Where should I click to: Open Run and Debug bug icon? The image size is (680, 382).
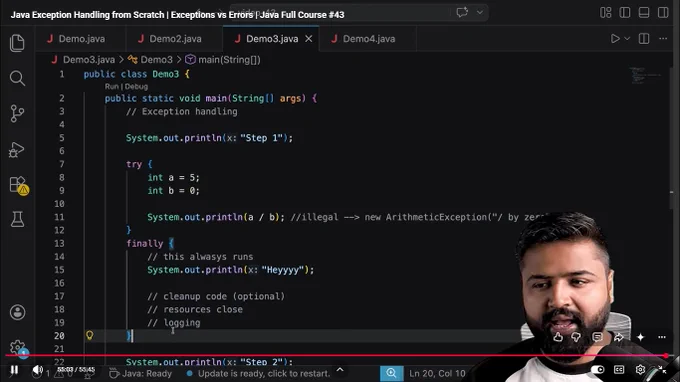tap(17, 150)
